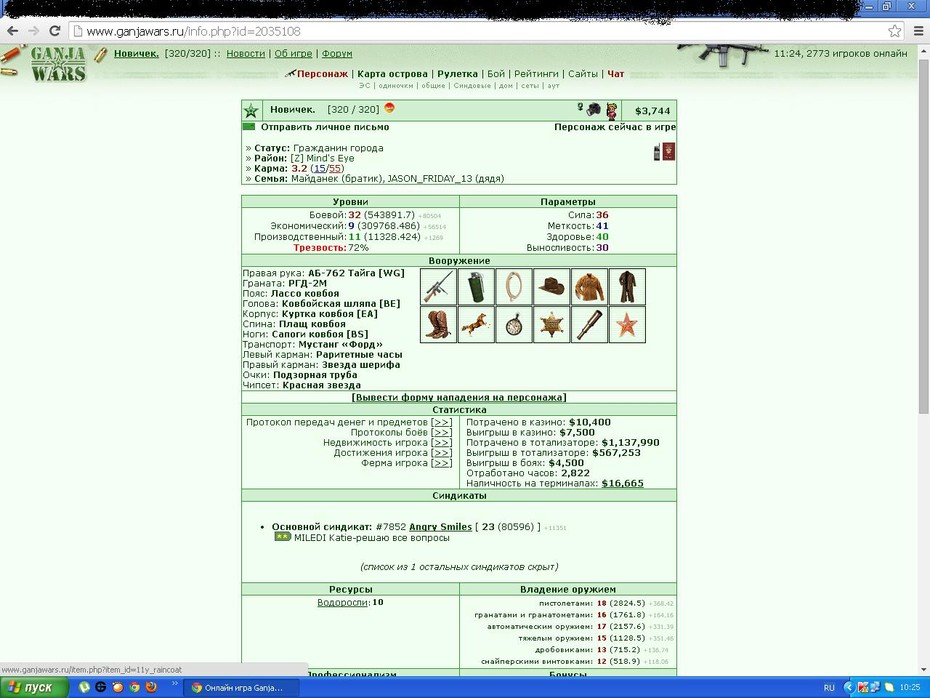Image resolution: width=930 pixels, height=698 pixels.
Task: Click the smiley icon next to 320/320
Action: [390, 108]
